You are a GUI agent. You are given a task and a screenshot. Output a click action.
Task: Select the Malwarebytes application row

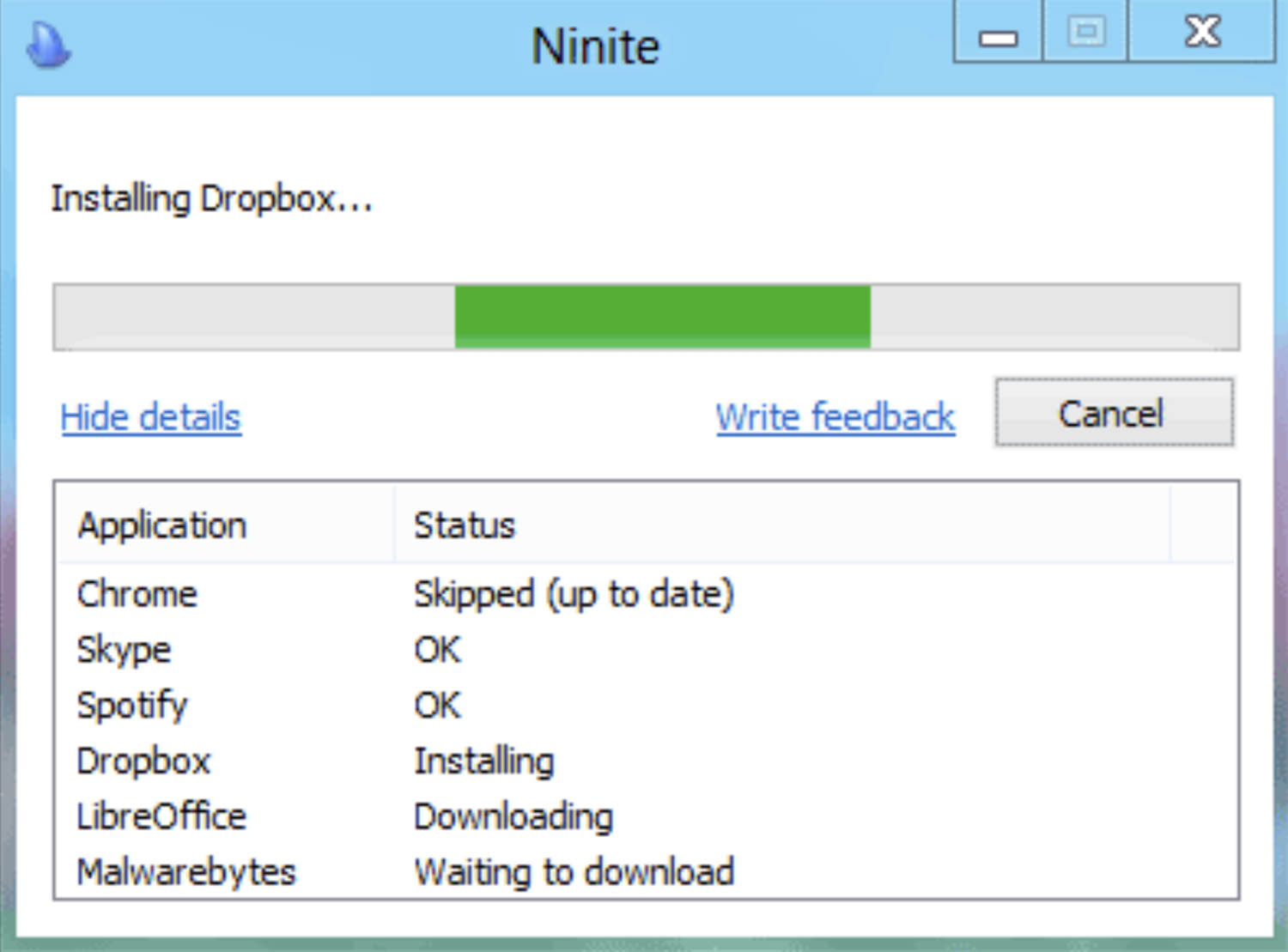point(647,871)
